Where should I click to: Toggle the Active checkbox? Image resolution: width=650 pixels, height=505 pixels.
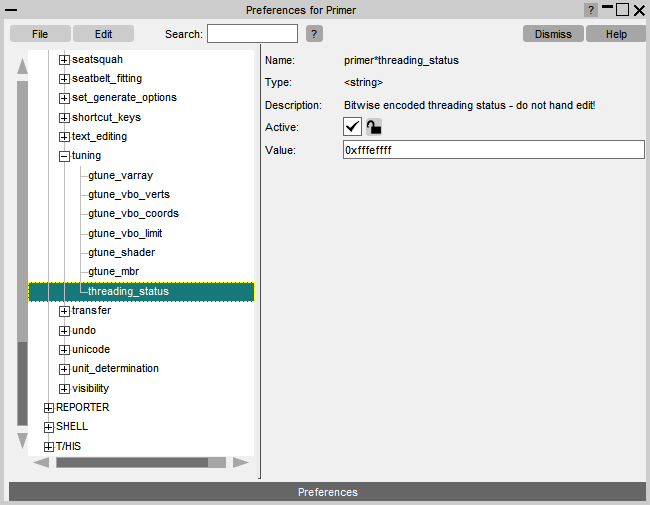click(352, 127)
